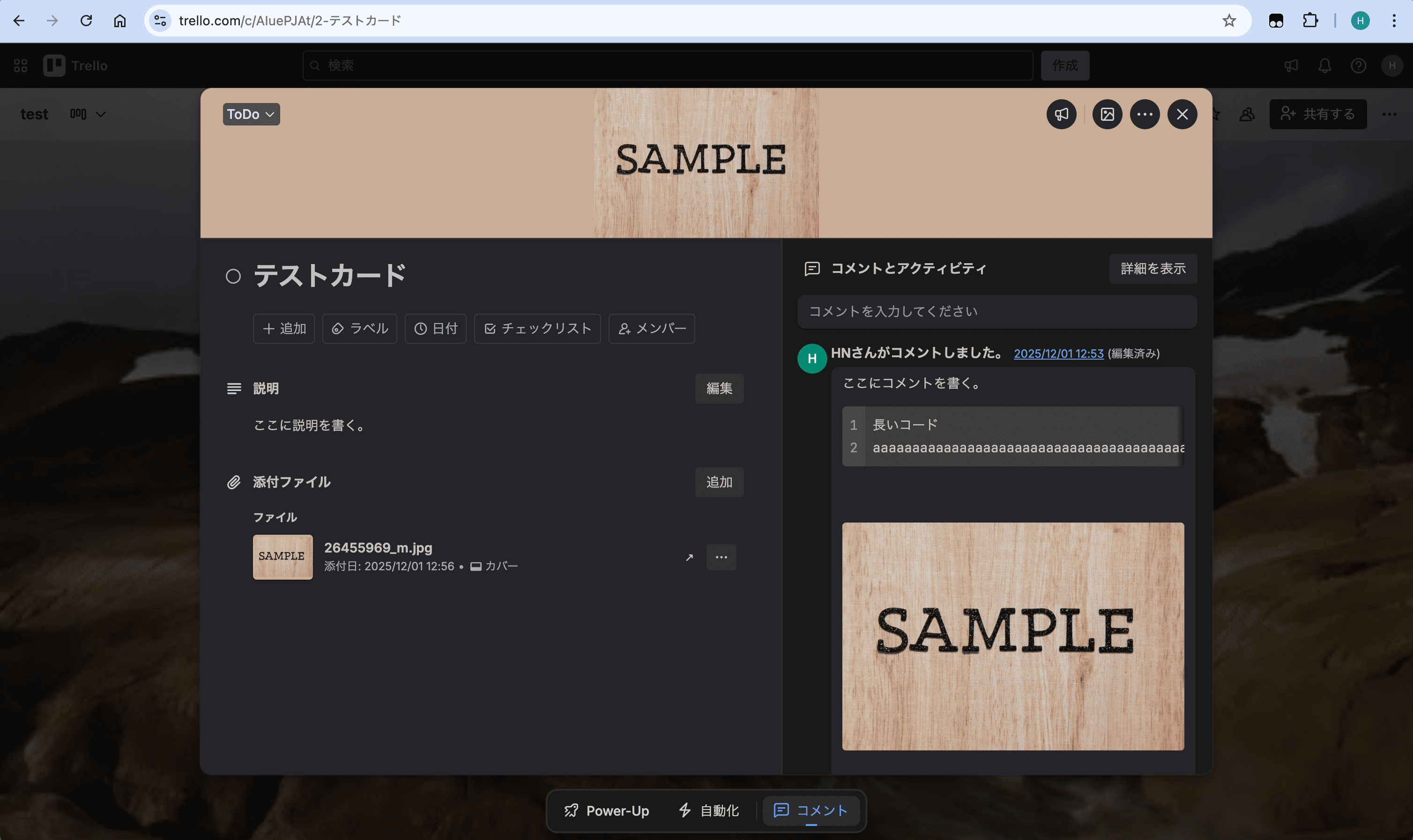Screen dimensions: 1413x840
Task: Open the card actions overflow menu
Action: click(1145, 114)
